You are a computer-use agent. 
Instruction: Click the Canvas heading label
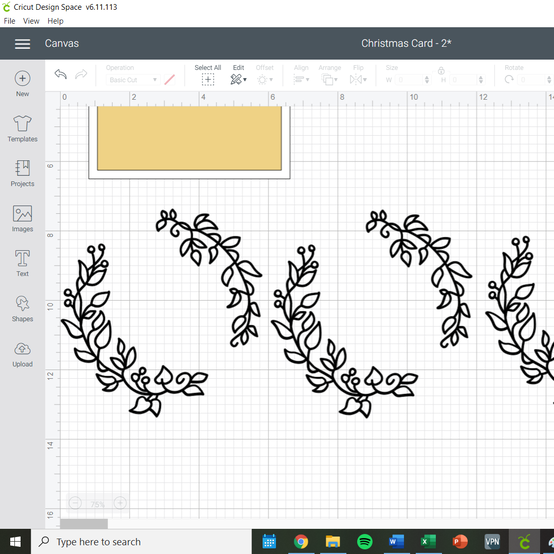[x=61, y=43]
